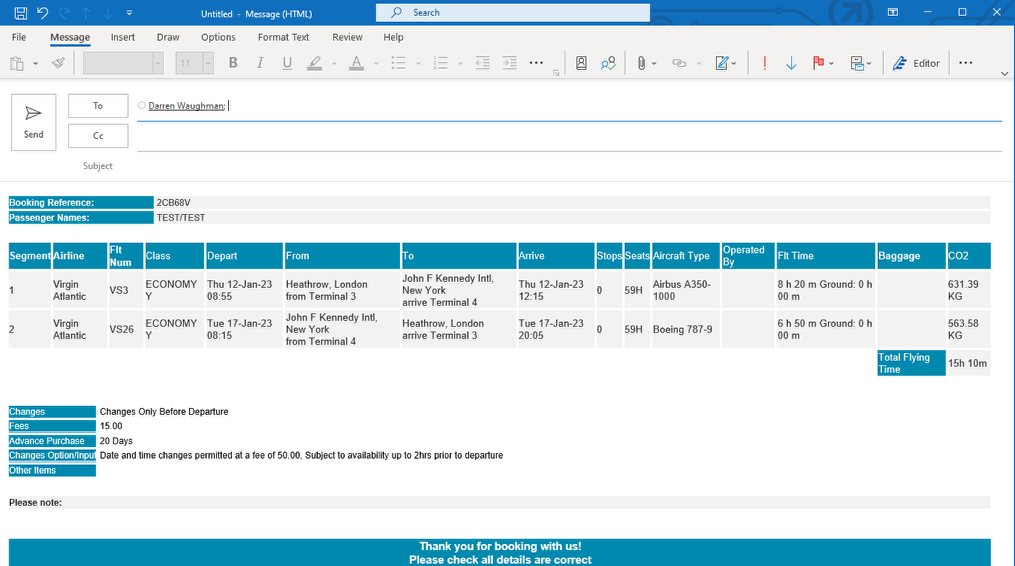Increase paragraph indent

510,63
